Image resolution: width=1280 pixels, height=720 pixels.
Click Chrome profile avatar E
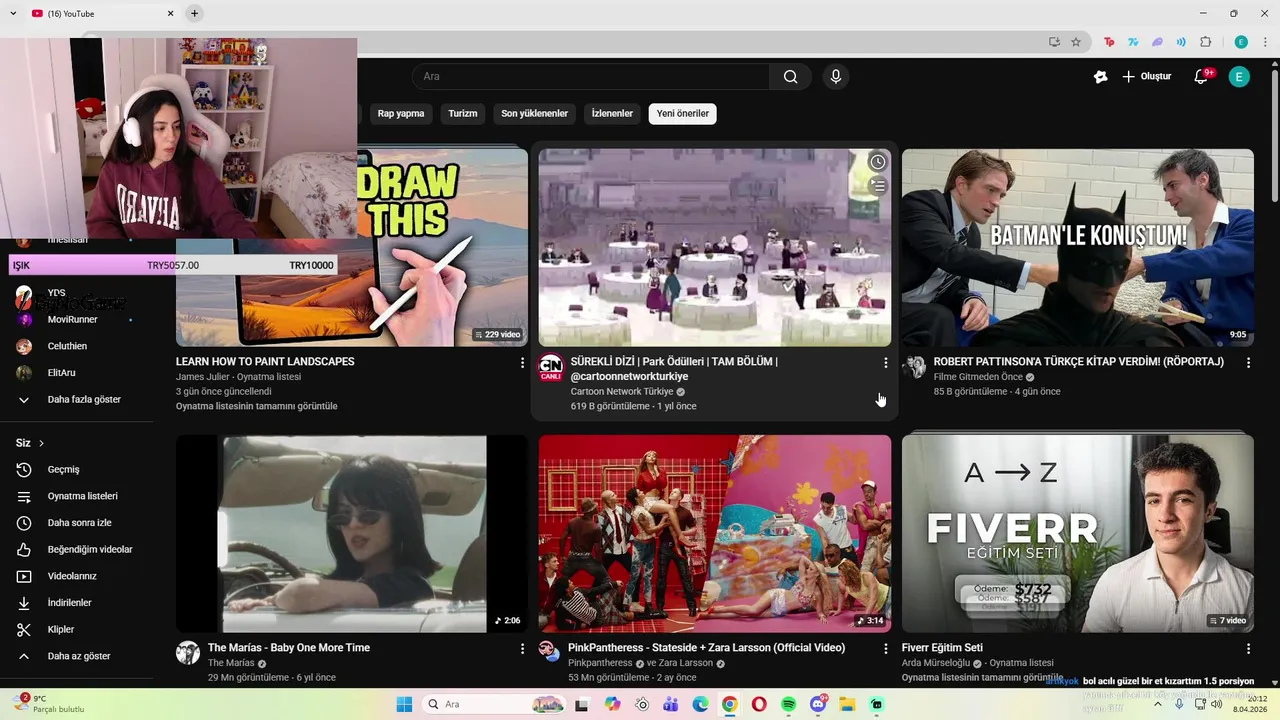[1241, 42]
